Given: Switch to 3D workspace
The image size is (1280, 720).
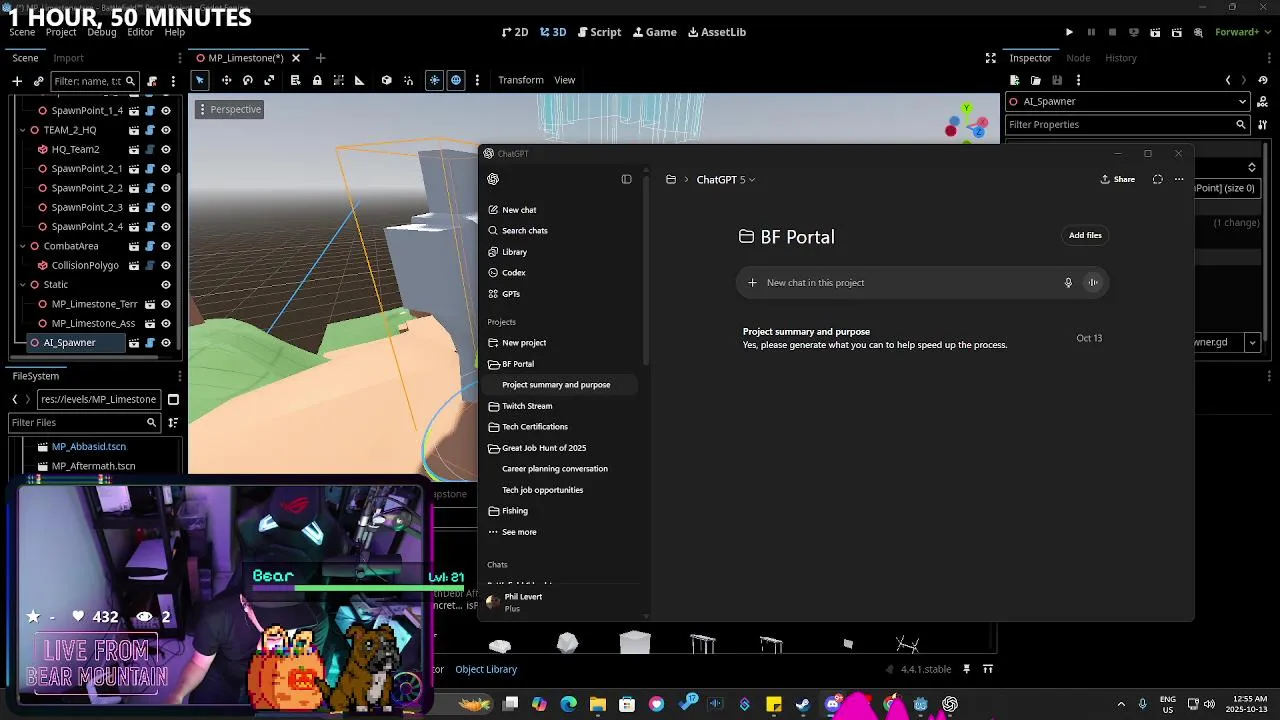Looking at the screenshot, I should coord(553,32).
